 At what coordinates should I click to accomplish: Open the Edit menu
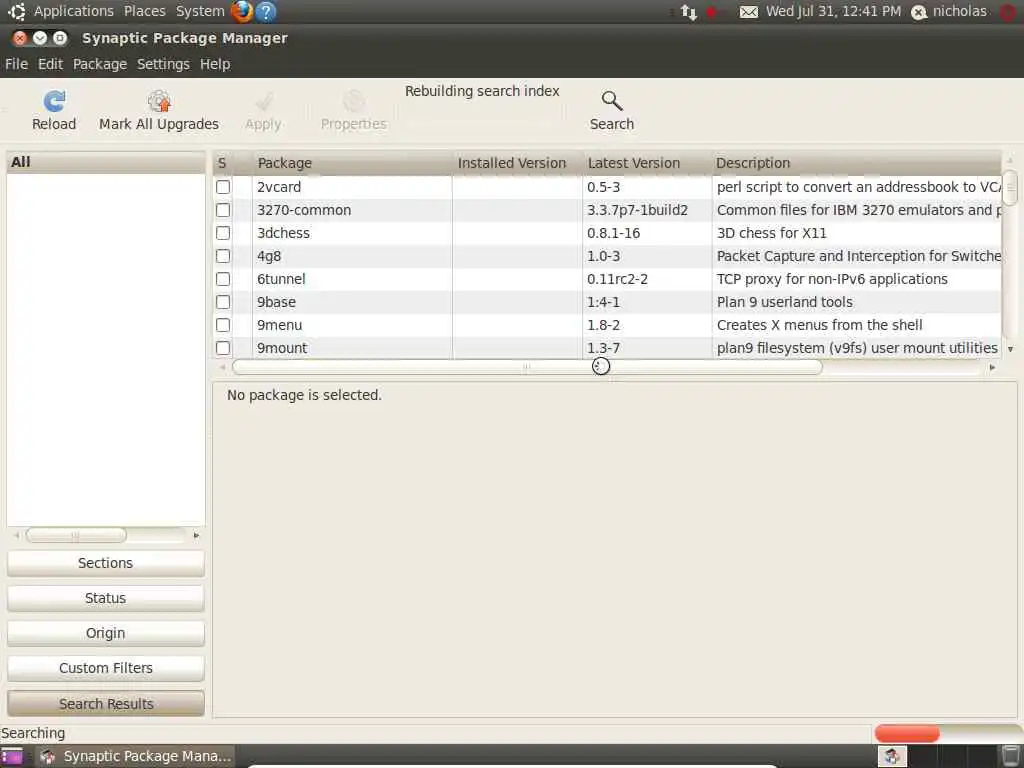coord(50,64)
